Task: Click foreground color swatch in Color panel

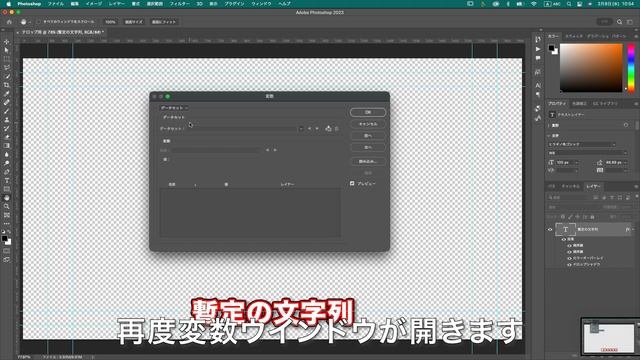Action: click(x=551, y=48)
